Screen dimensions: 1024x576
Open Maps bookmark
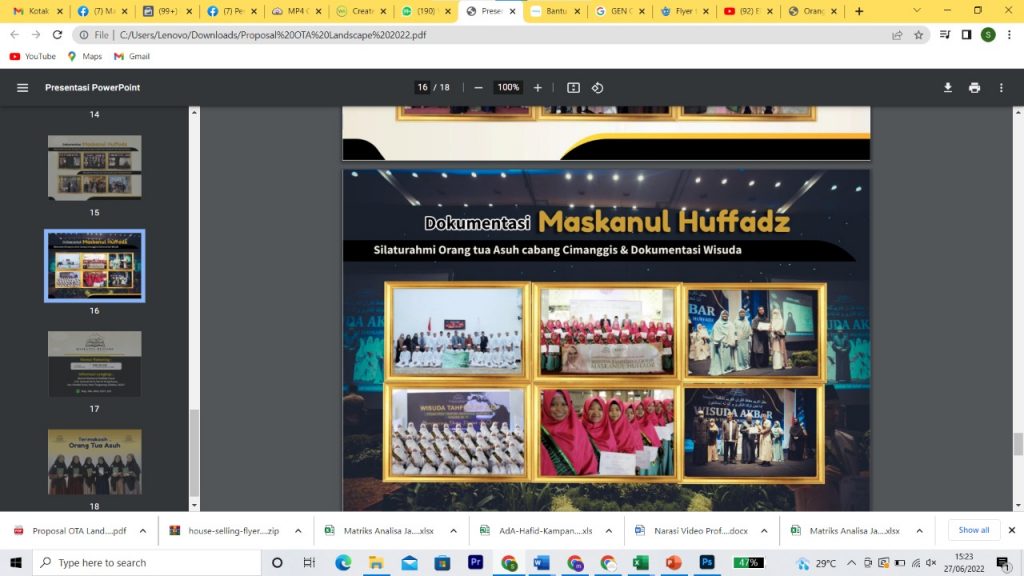click(85, 56)
